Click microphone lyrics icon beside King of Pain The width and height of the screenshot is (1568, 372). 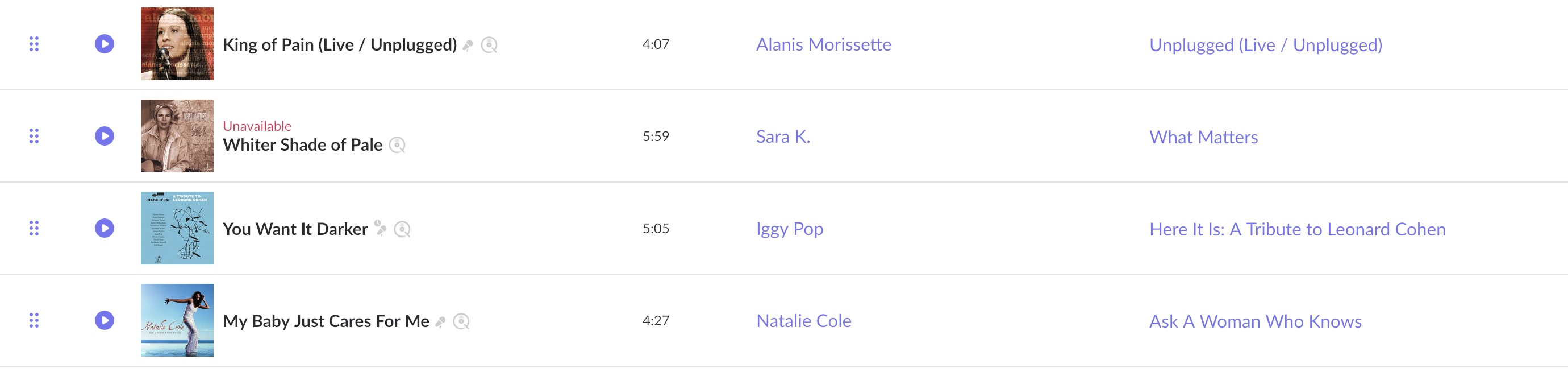[468, 46]
